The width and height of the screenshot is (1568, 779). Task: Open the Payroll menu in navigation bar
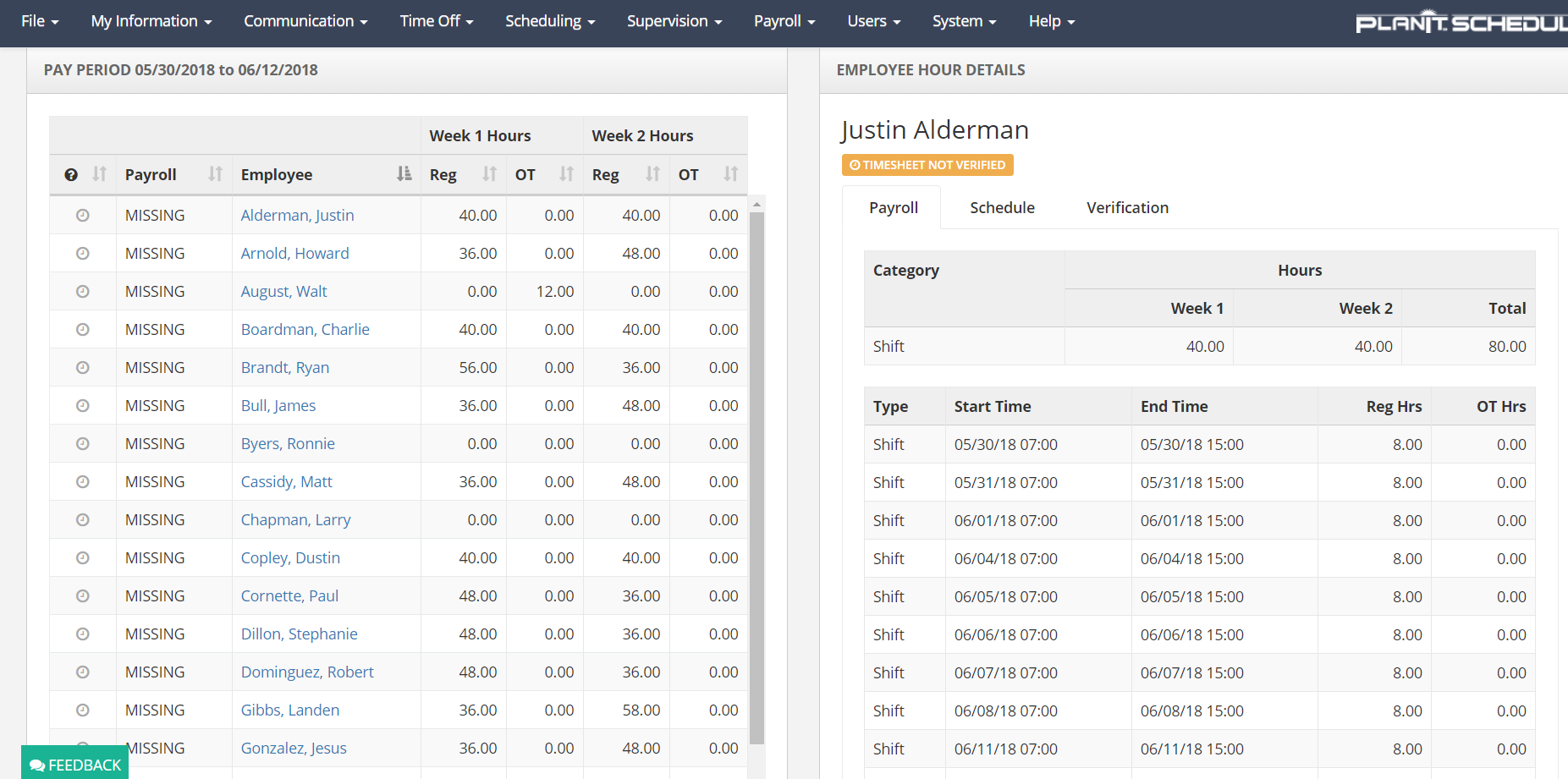click(784, 21)
